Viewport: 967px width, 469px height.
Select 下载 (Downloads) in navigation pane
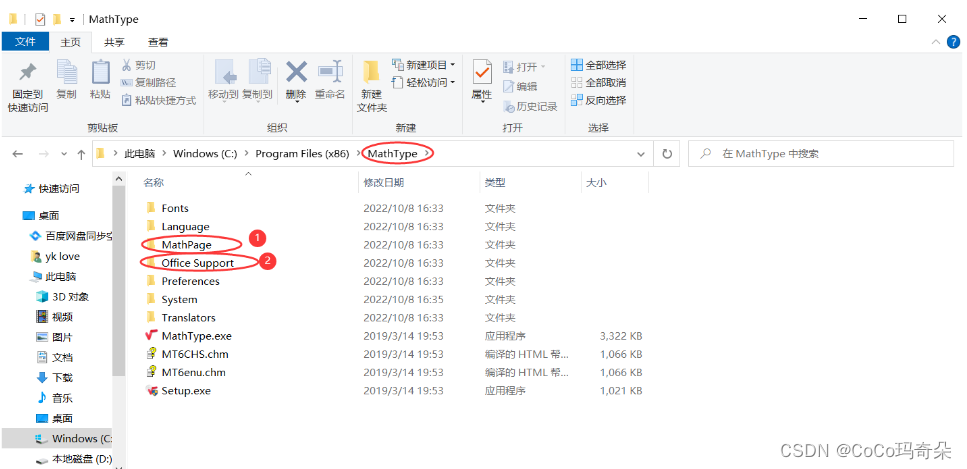pos(54,378)
